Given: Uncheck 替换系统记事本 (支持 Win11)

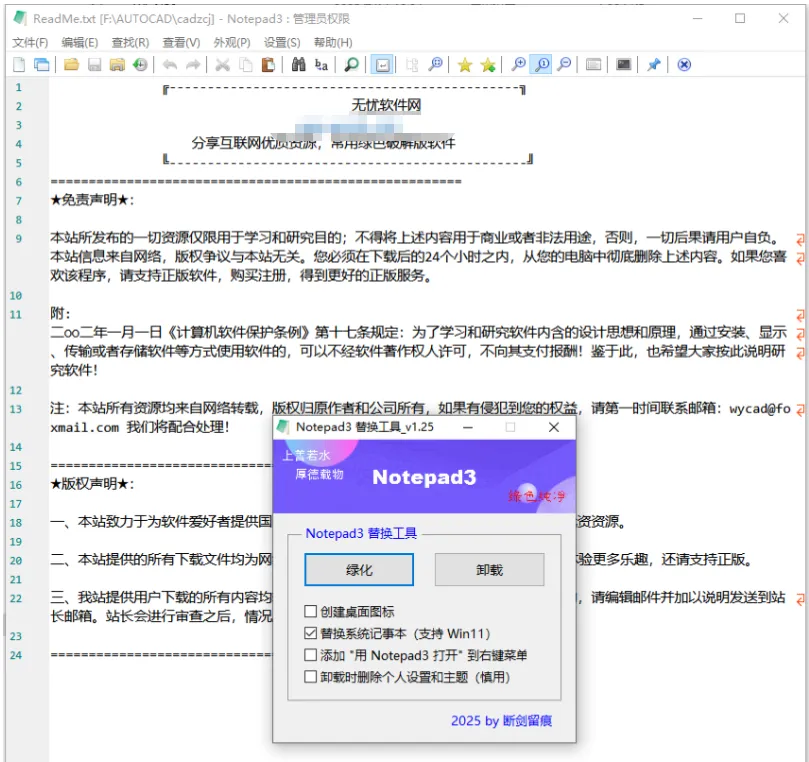Looking at the screenshot, I should tap(310, 633).
